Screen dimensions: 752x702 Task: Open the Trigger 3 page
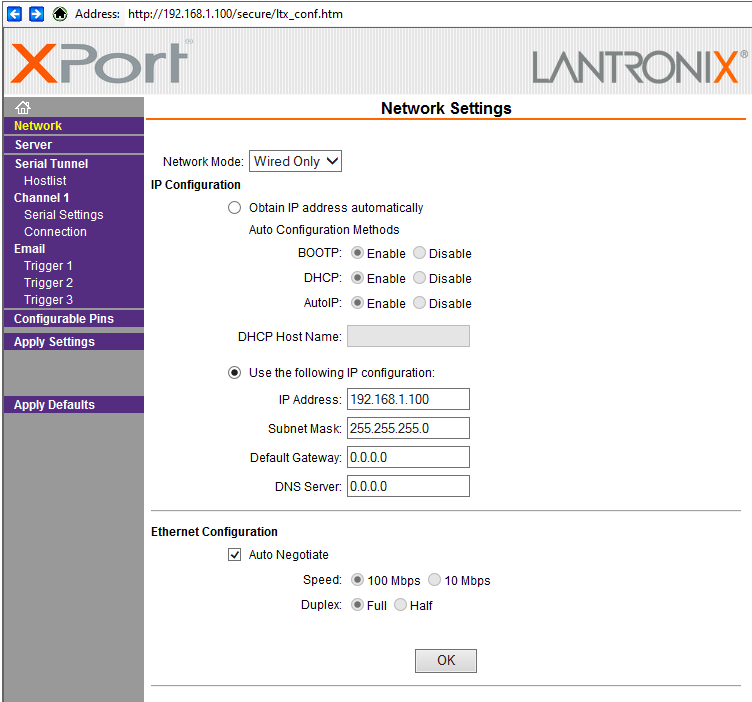48,300
